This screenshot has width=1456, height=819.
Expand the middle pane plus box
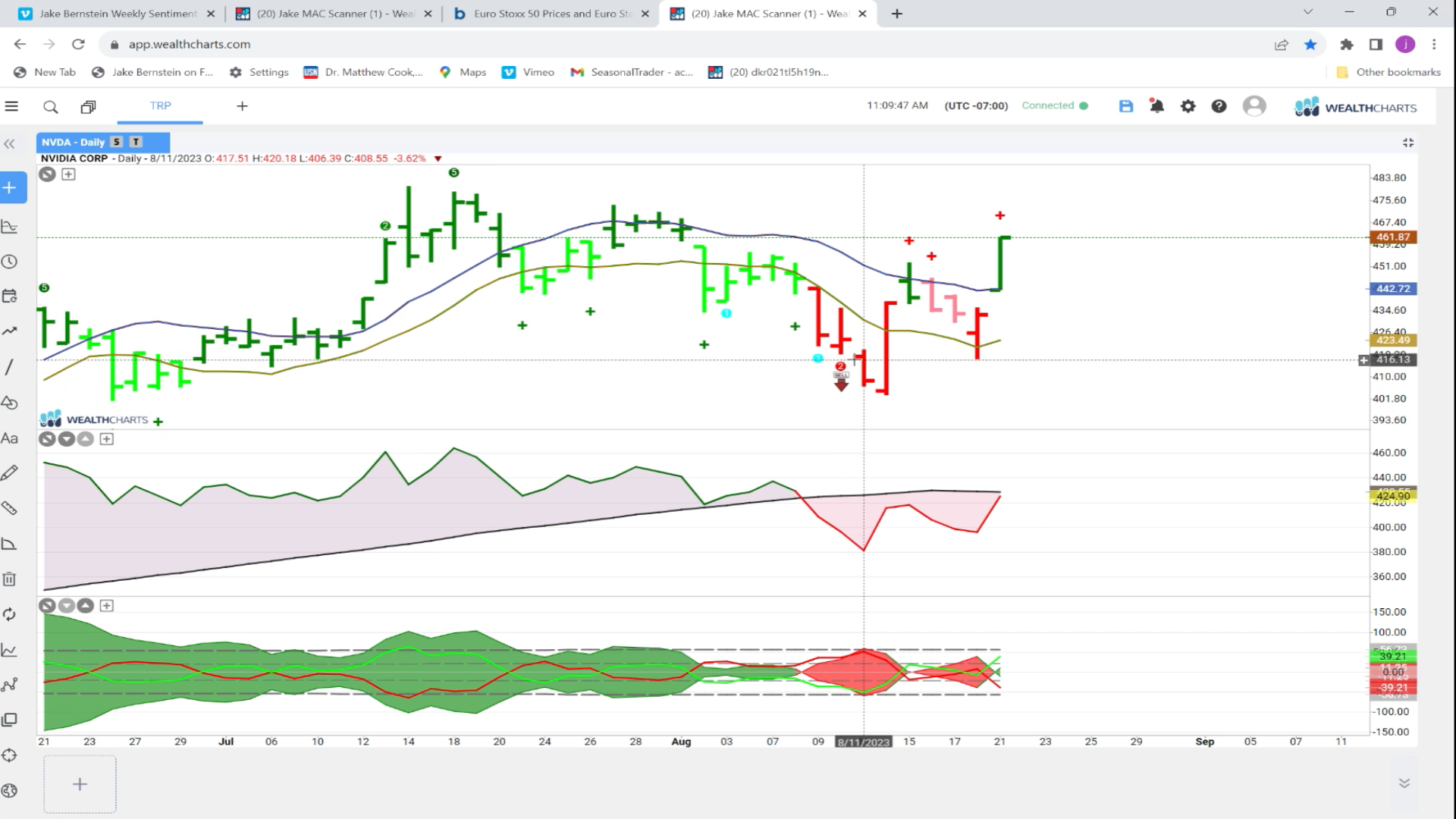(x=107, y=439)
